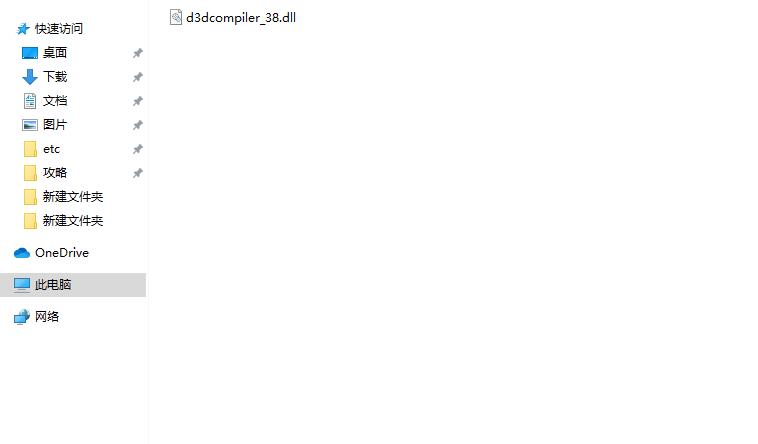Open Pictures (图片) via its picture icon
This screenshot has height=444, width=758.
(29, 125)
